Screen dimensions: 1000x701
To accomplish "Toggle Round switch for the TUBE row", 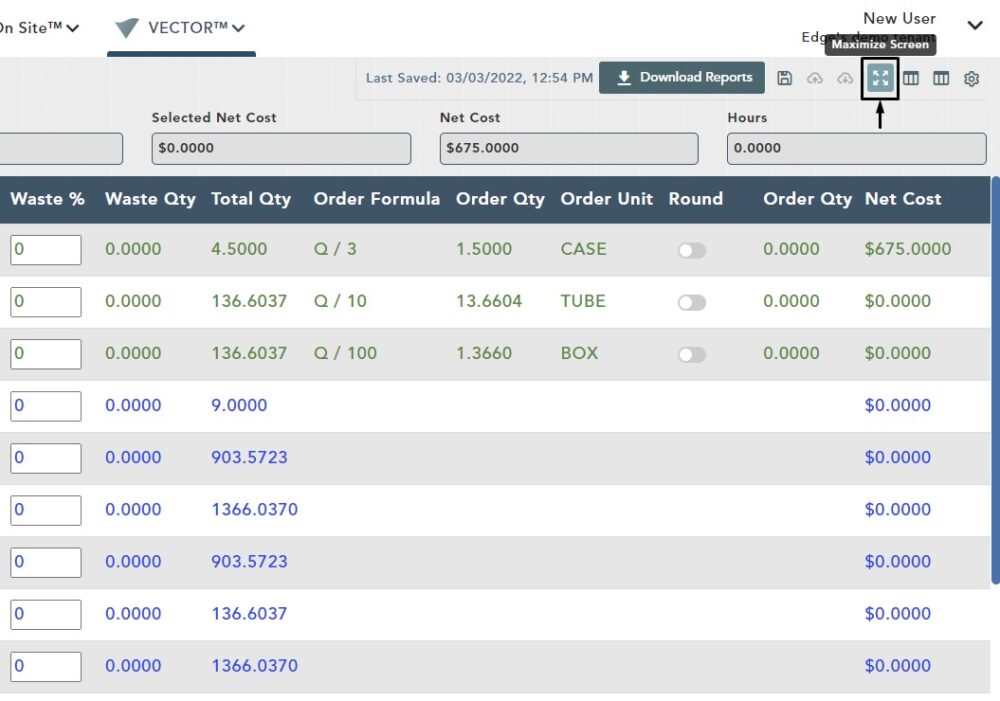I will [691, 302].
